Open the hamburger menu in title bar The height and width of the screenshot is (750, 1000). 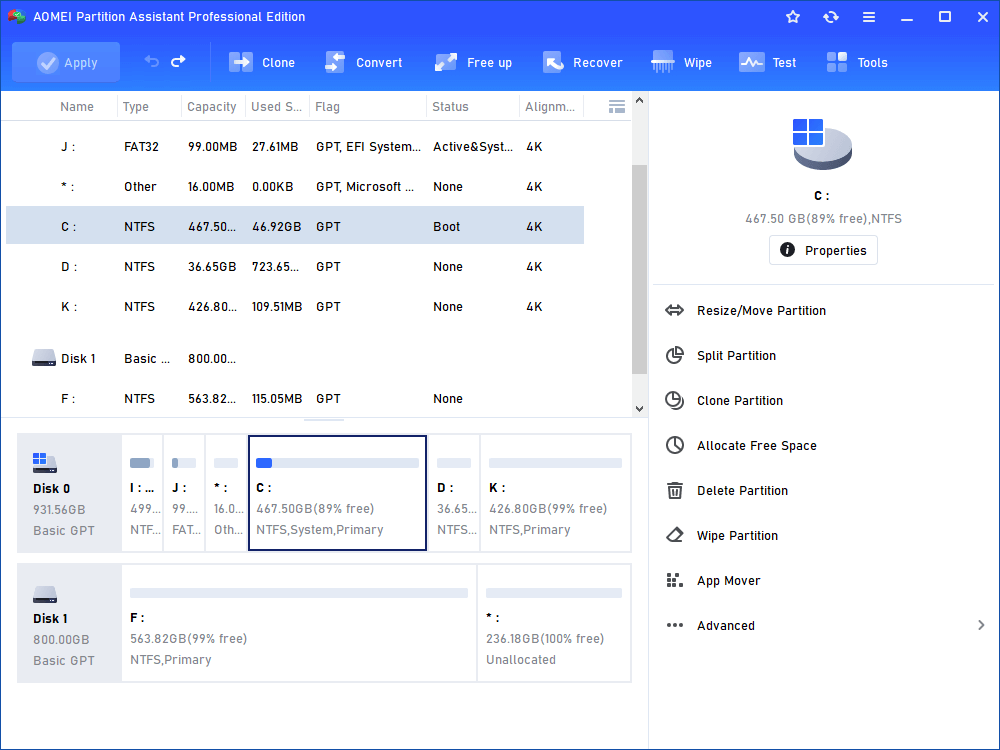coord(869,17)
